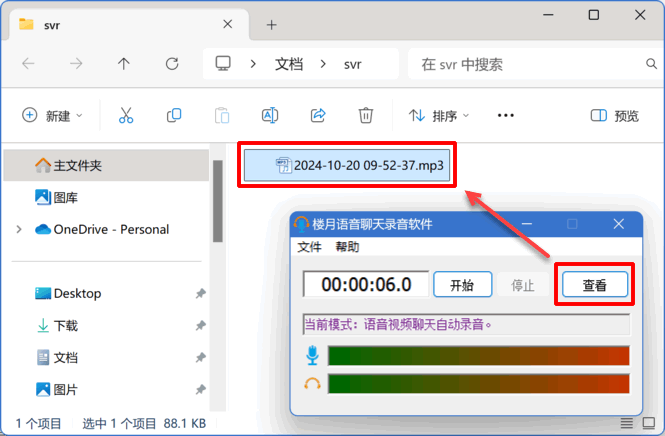Image resolution: width=665 pixels, height=436 pixels.
Task: Unpin Desktop via its pin icon
Action: (x=201, y=293)
